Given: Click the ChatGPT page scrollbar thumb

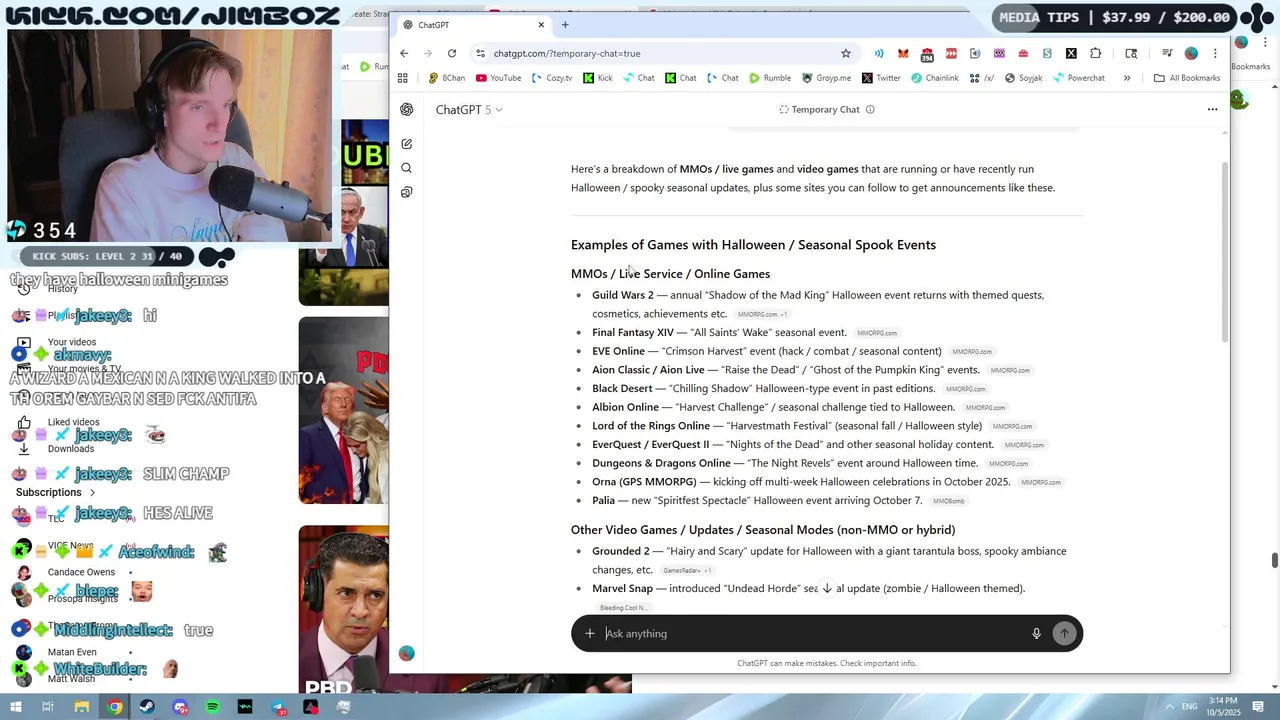Looking at the screenshot, I should [x=1225, y=250].
